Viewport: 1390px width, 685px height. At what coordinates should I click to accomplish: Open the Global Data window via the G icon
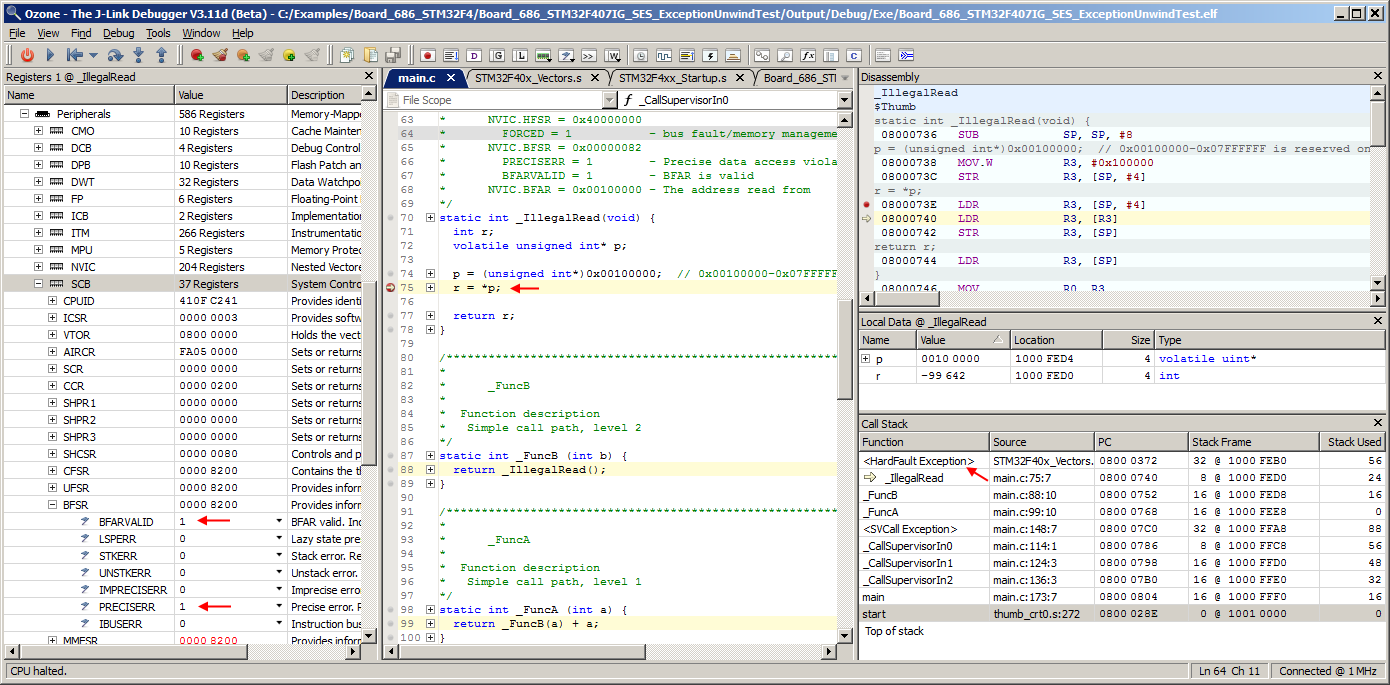tap(498, 55)
